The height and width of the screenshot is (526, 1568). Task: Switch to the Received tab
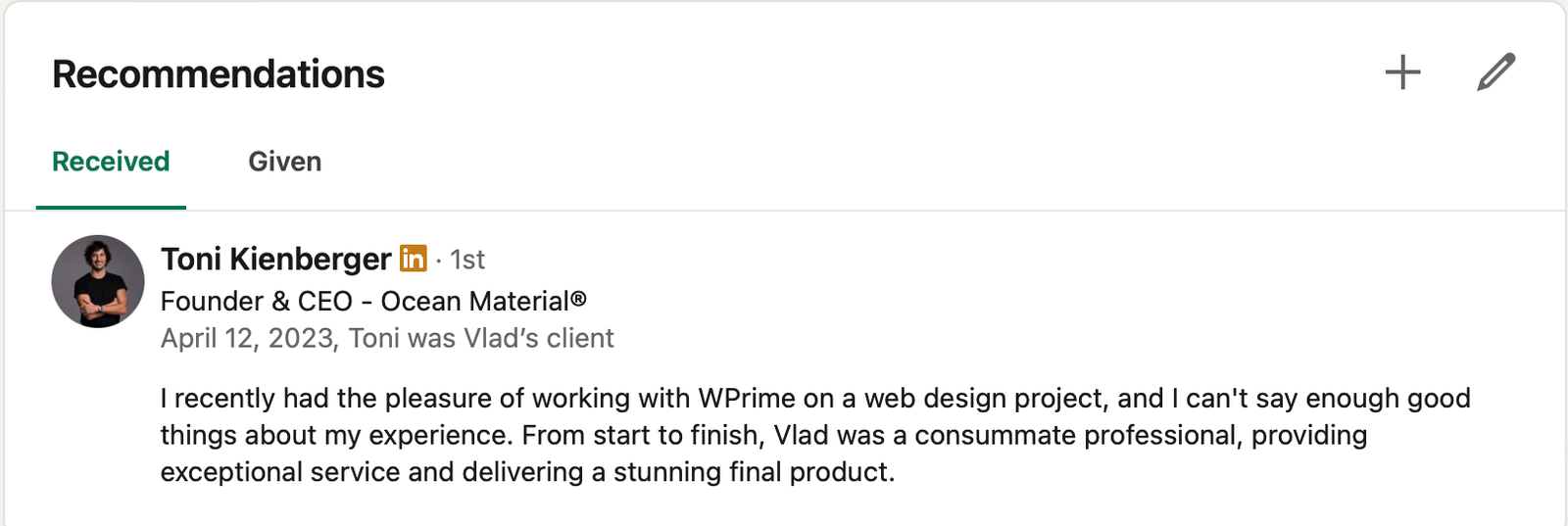tap(111, 162)
